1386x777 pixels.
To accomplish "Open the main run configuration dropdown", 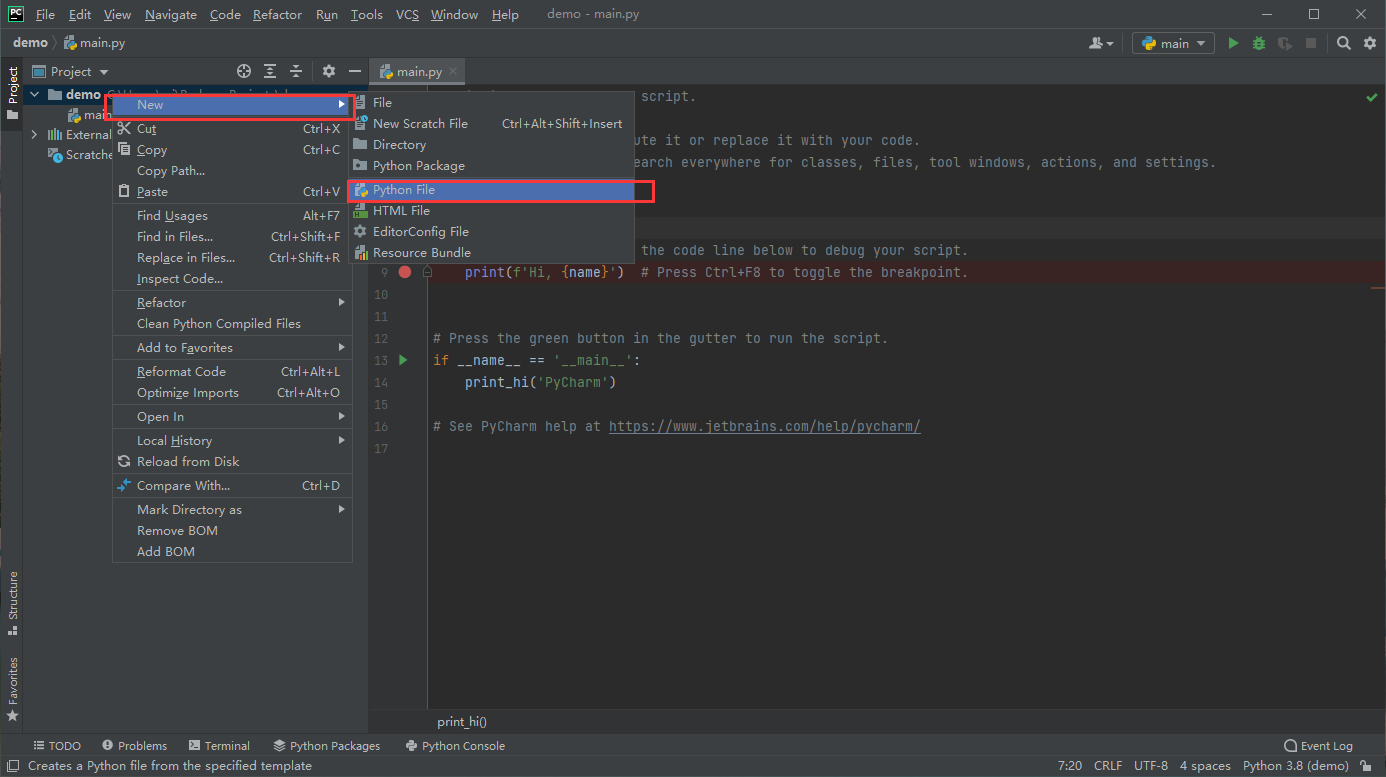I will (1173, 43).
